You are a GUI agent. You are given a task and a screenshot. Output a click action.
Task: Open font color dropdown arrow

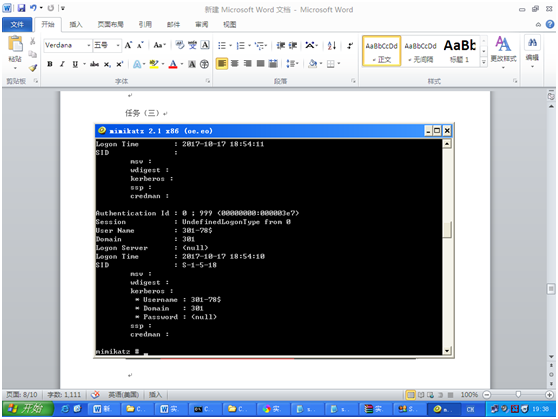click(x=182, y=64)
